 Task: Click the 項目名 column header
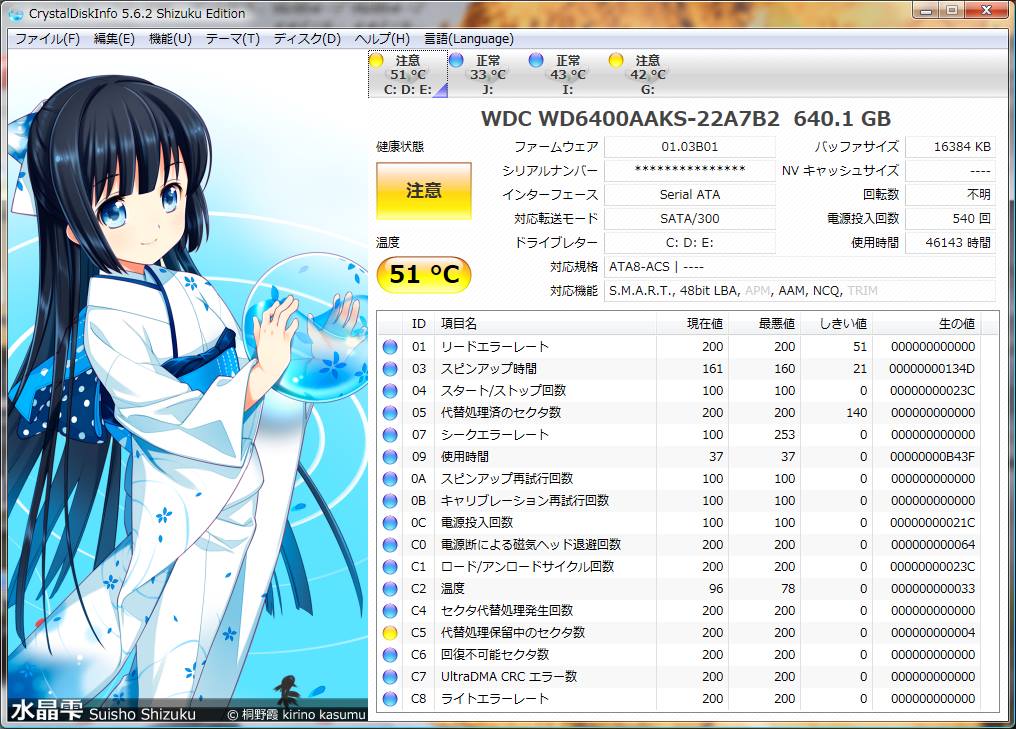pyautogui.click(x=545, y=324)
